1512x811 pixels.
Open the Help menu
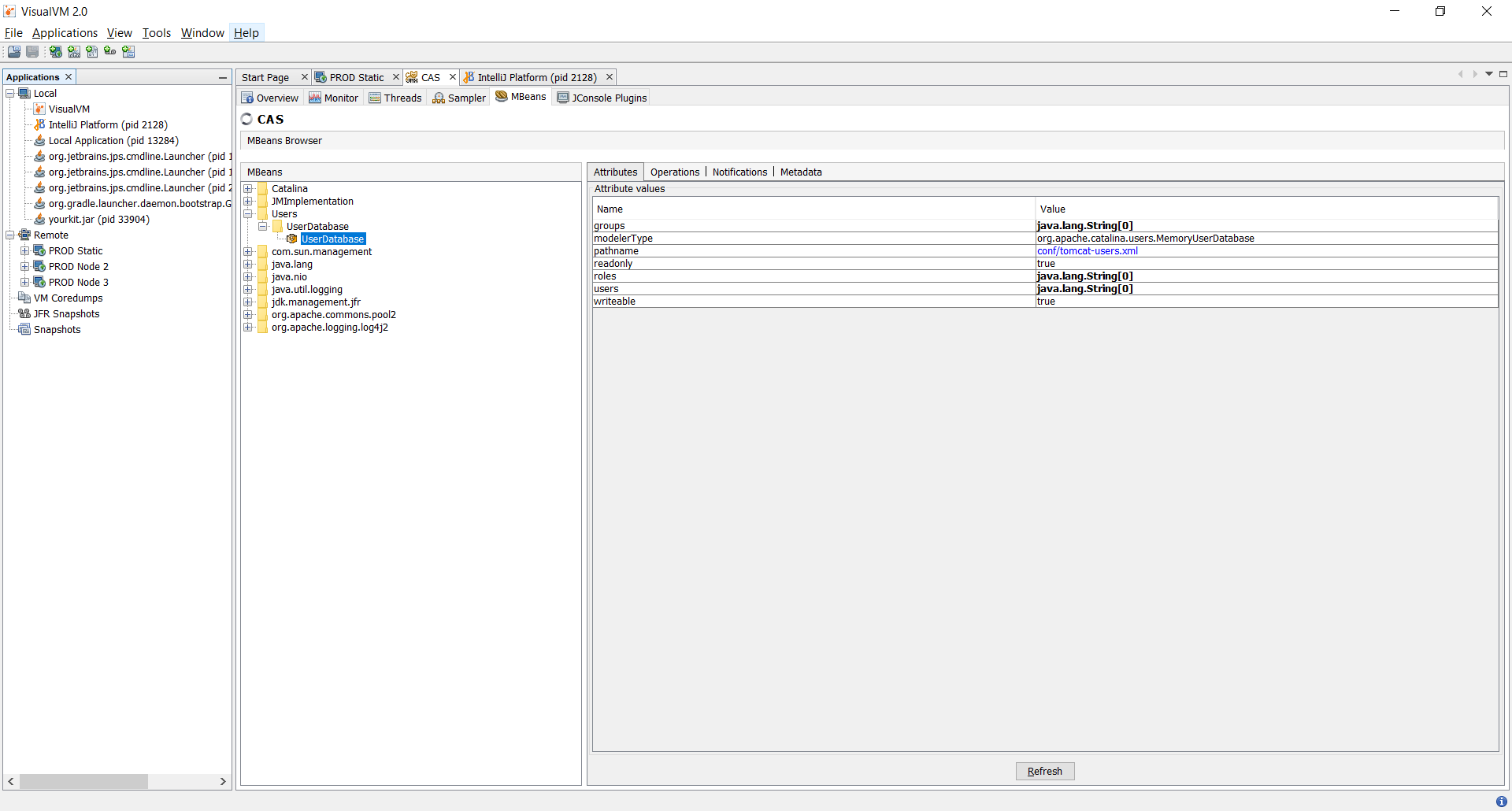pyautogui.click(x=246, y=33)
